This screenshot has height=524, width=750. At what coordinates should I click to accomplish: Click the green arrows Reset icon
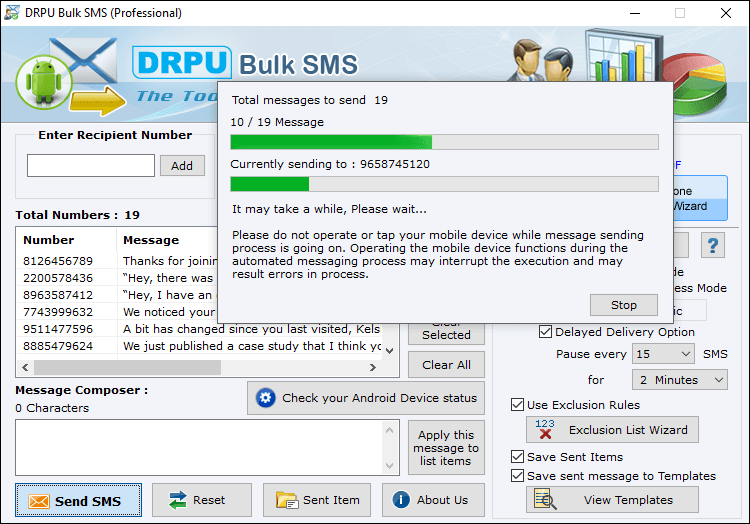pos(177,500)
